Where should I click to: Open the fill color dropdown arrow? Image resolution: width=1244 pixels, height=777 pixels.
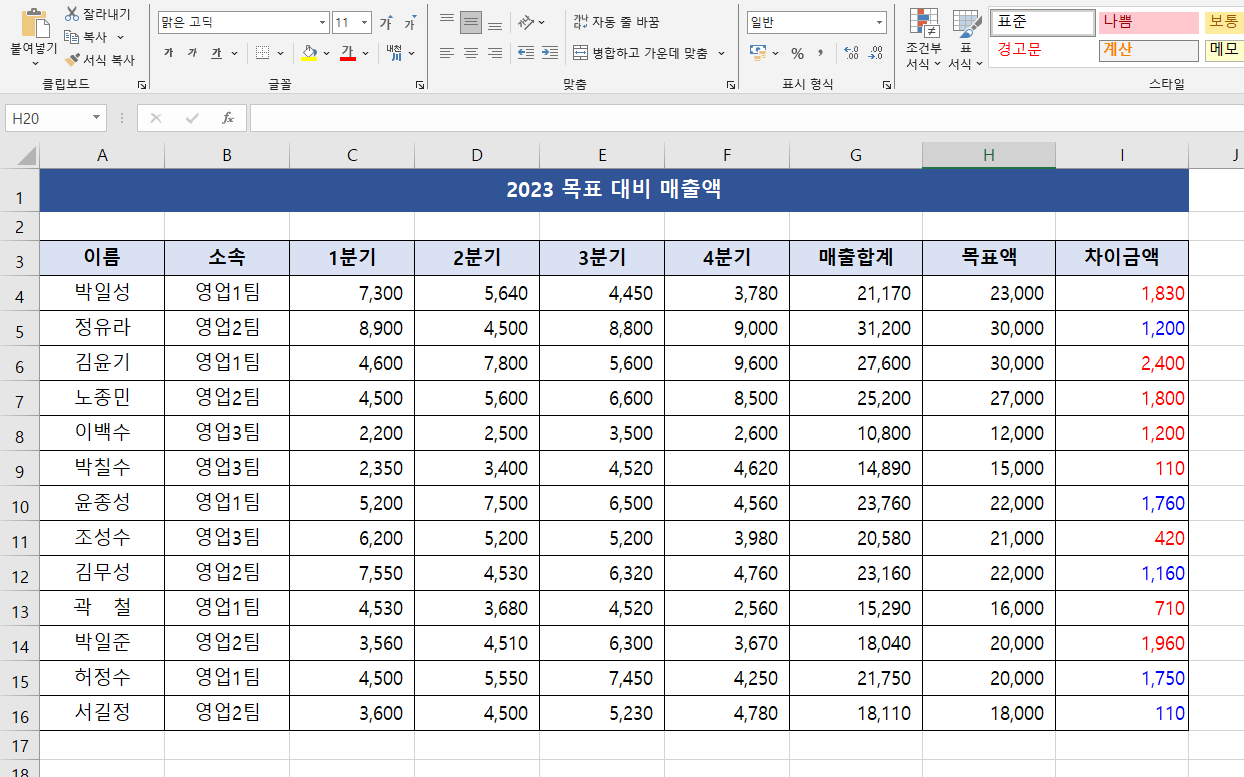326,53
